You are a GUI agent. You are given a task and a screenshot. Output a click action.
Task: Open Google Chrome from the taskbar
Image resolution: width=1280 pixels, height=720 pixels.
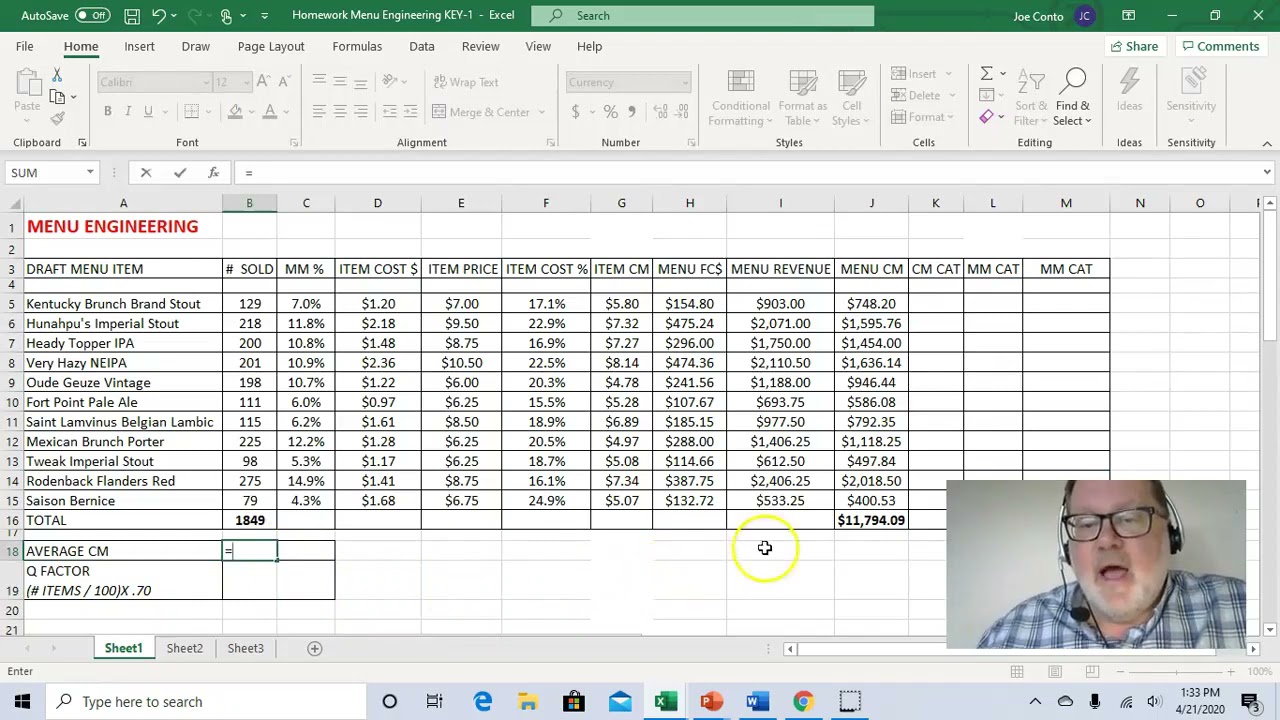tap(803, 701)
